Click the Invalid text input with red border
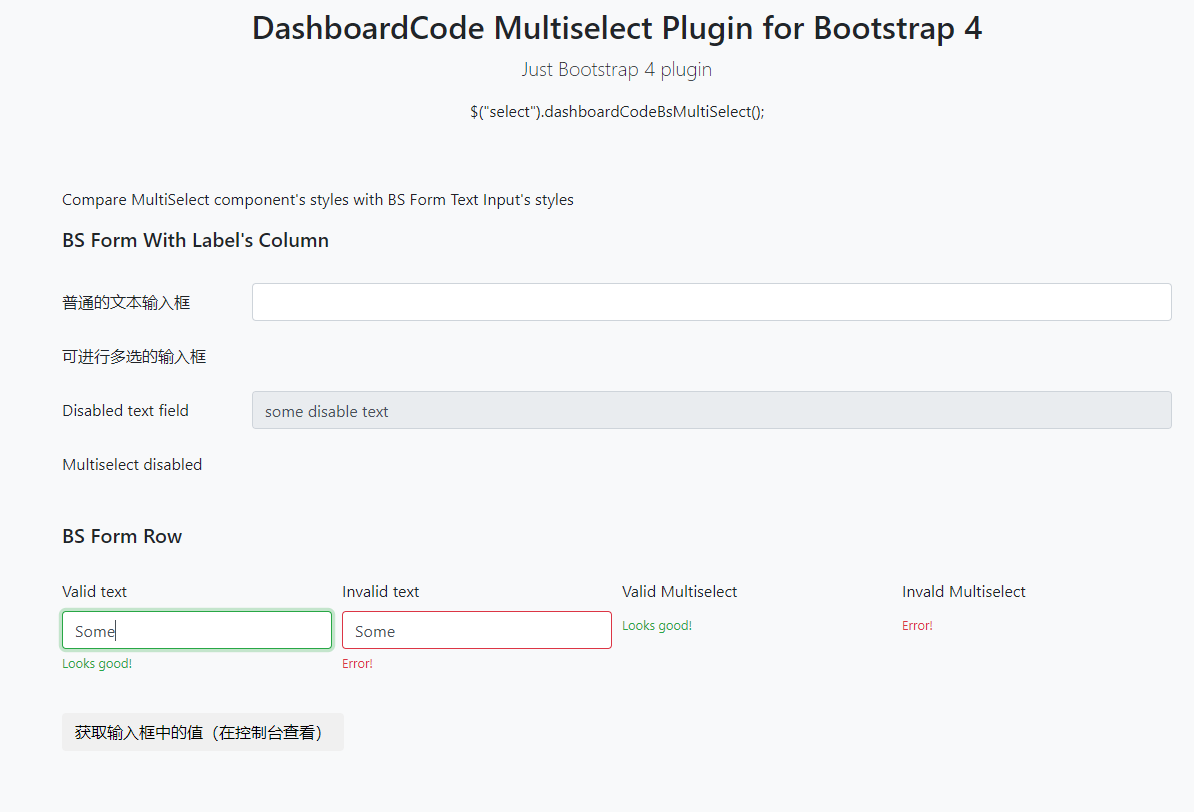Screen dimensions: 1194x812 [x=477, y=631]
